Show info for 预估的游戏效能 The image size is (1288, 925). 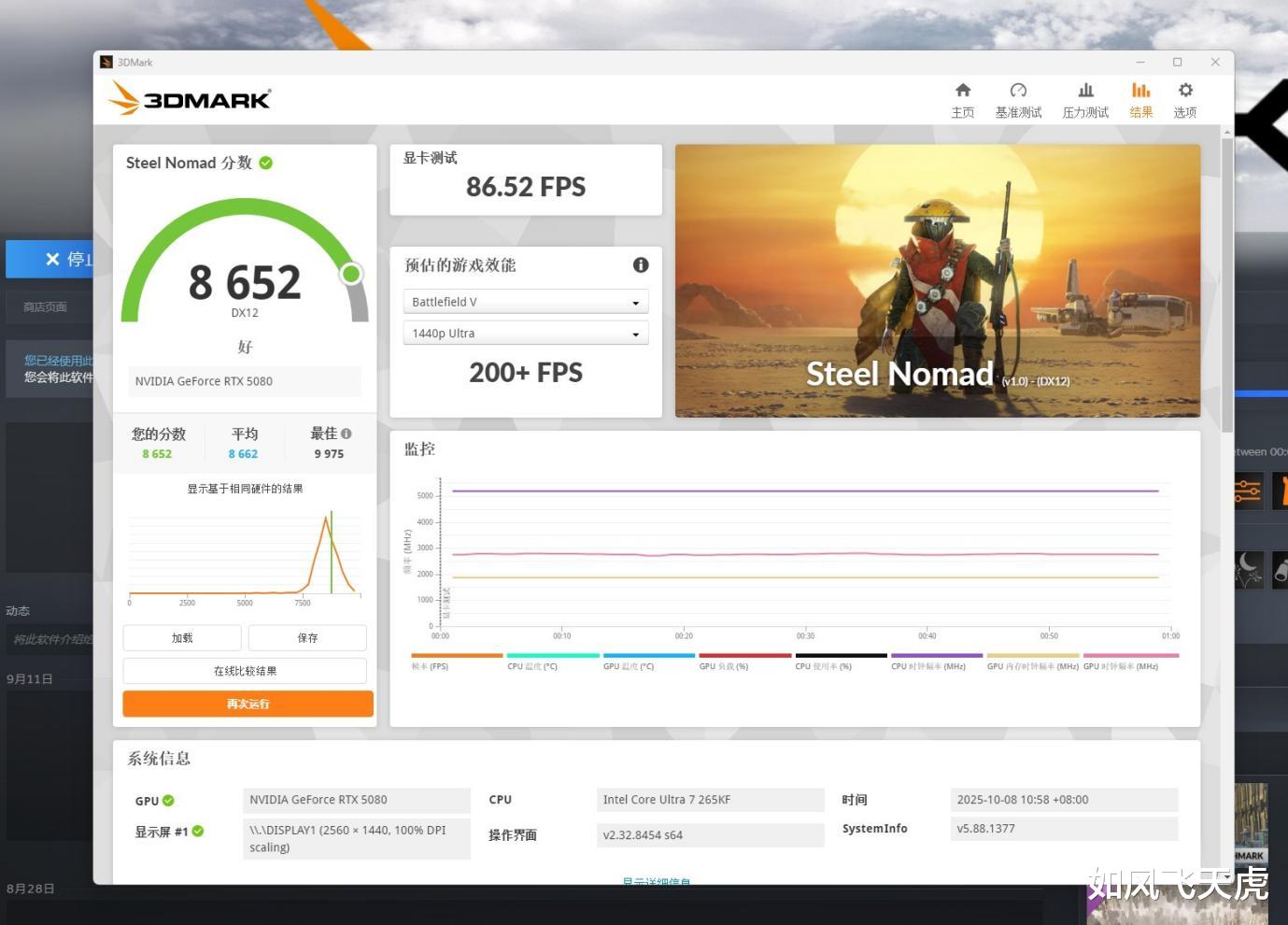coord(641,265)
